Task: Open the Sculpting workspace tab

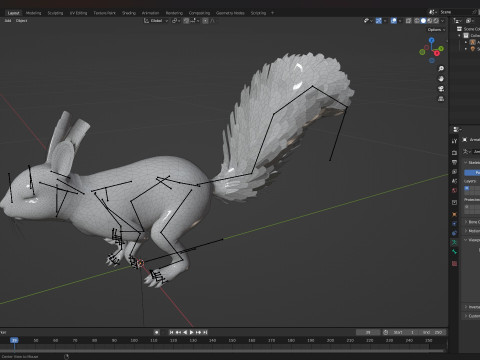Action: click(55, 13)
